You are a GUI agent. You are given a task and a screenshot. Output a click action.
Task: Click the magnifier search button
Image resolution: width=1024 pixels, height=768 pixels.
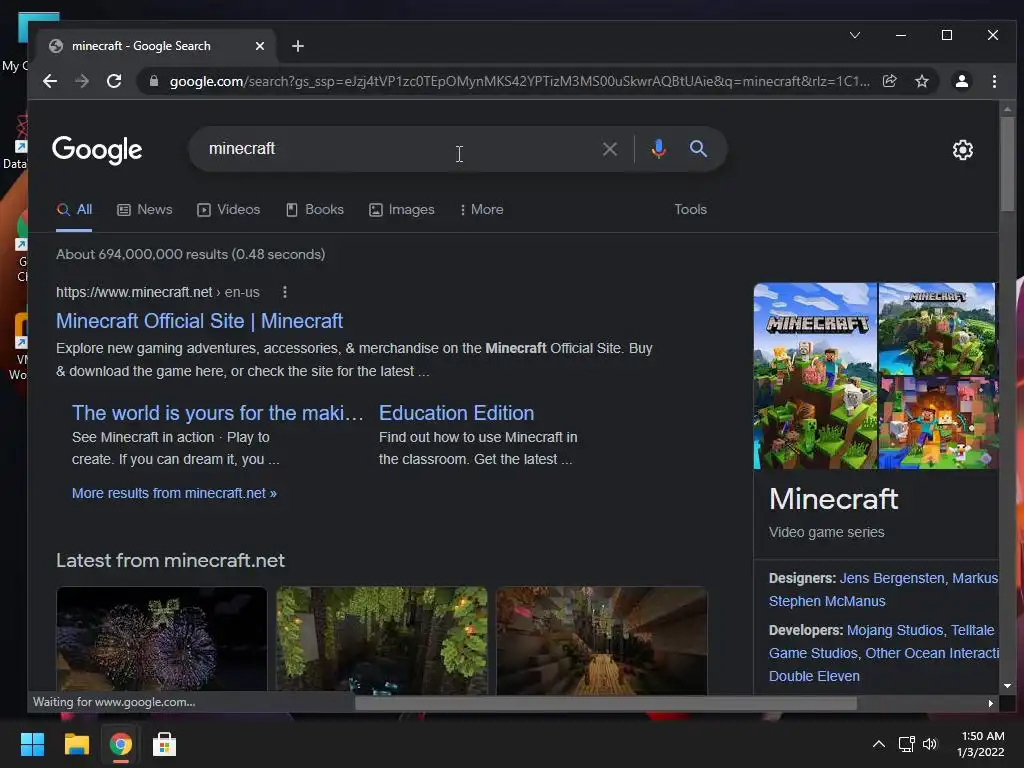pos(698,149)
